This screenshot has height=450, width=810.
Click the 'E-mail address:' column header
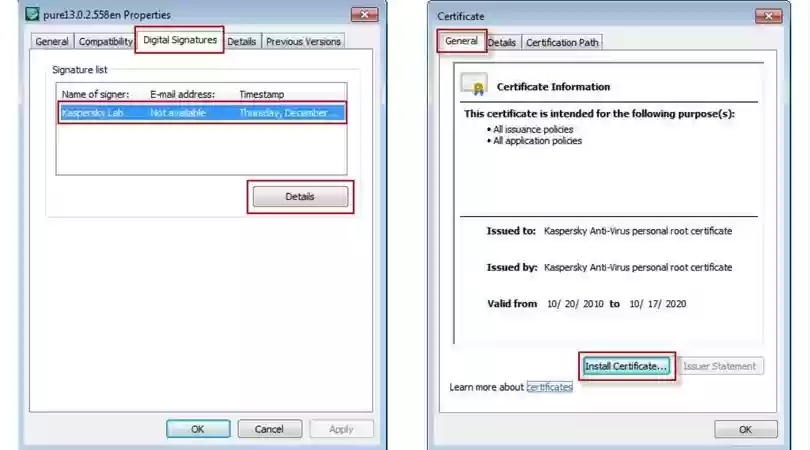[182, 95]
